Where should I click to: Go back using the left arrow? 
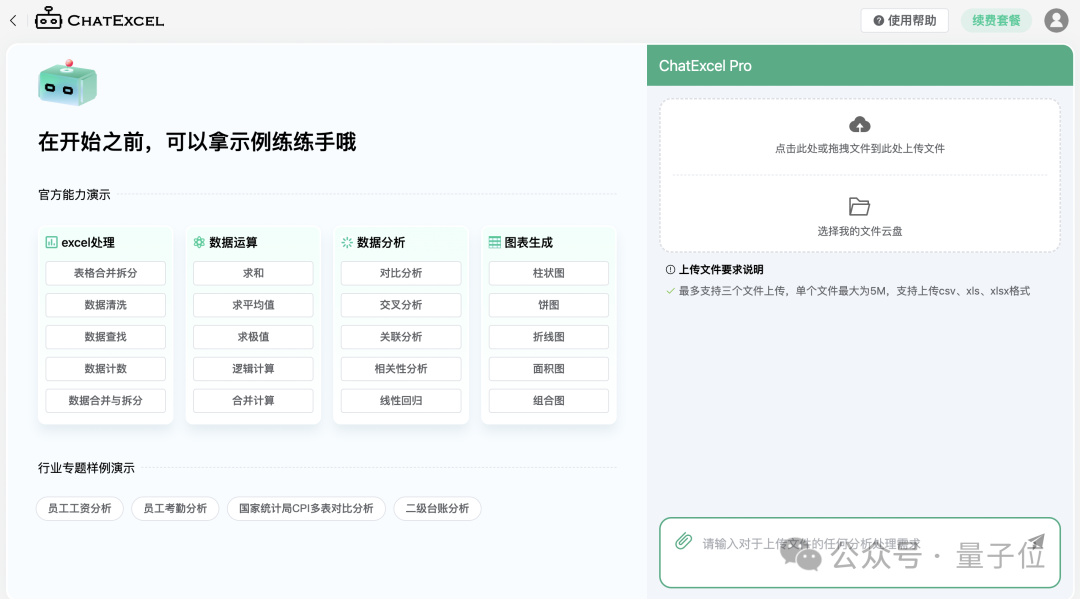13,21
